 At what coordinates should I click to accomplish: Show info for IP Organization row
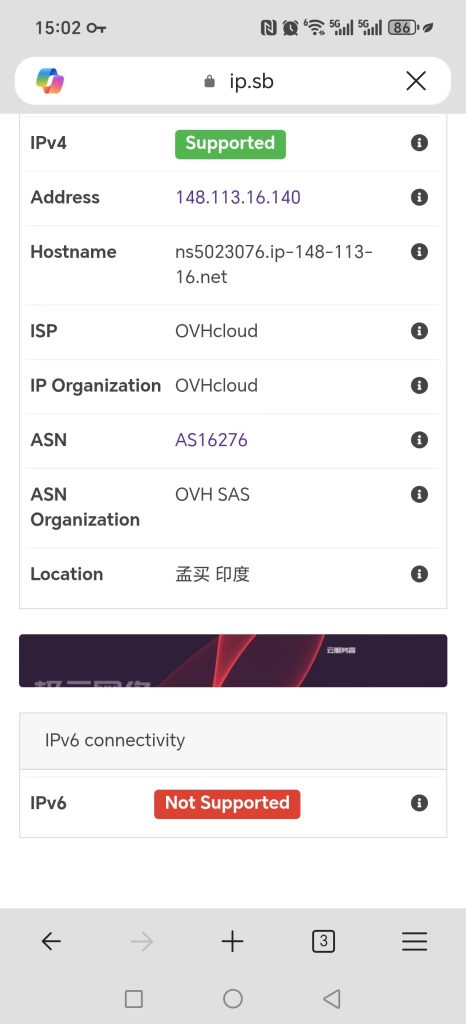(x=419, y=385)
